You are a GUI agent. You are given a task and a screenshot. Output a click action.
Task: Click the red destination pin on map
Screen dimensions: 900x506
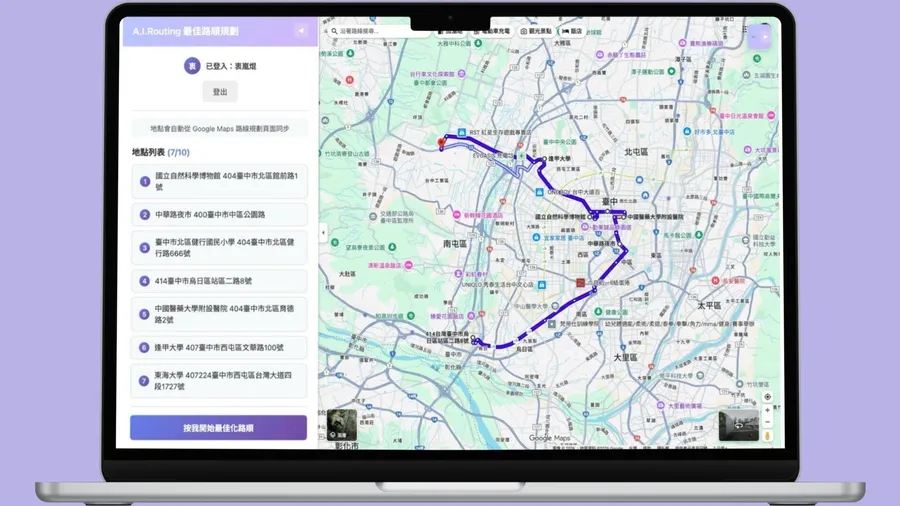coord(441,144)
